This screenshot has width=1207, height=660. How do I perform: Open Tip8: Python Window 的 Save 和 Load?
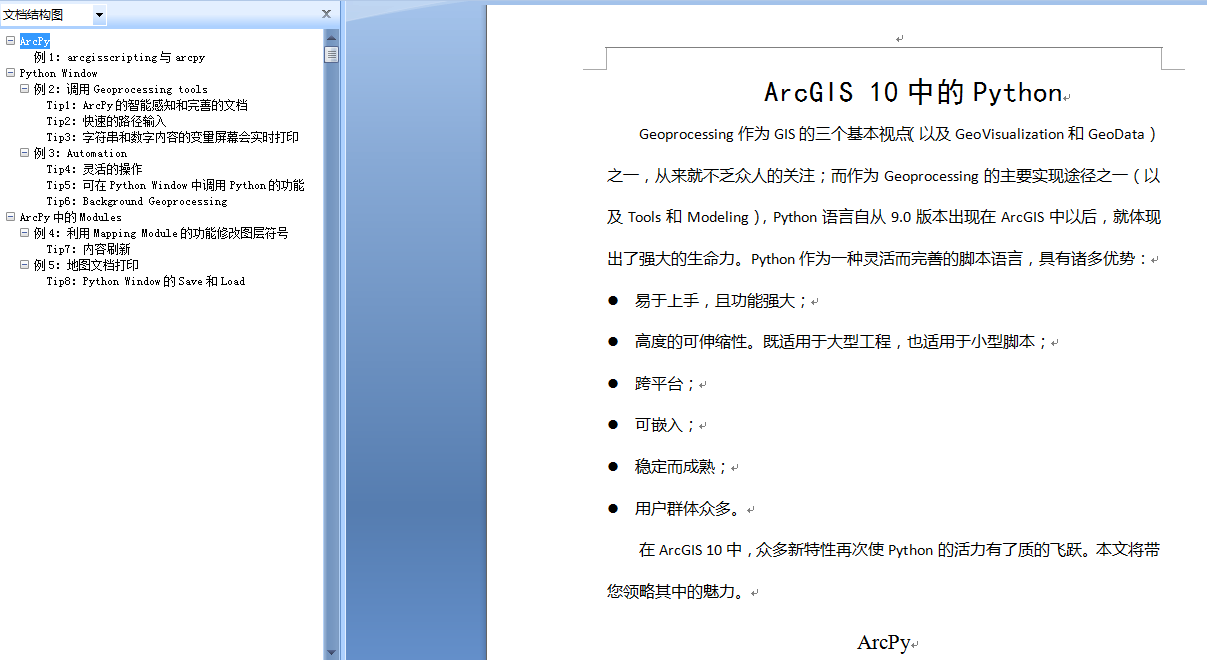(146, 281)
